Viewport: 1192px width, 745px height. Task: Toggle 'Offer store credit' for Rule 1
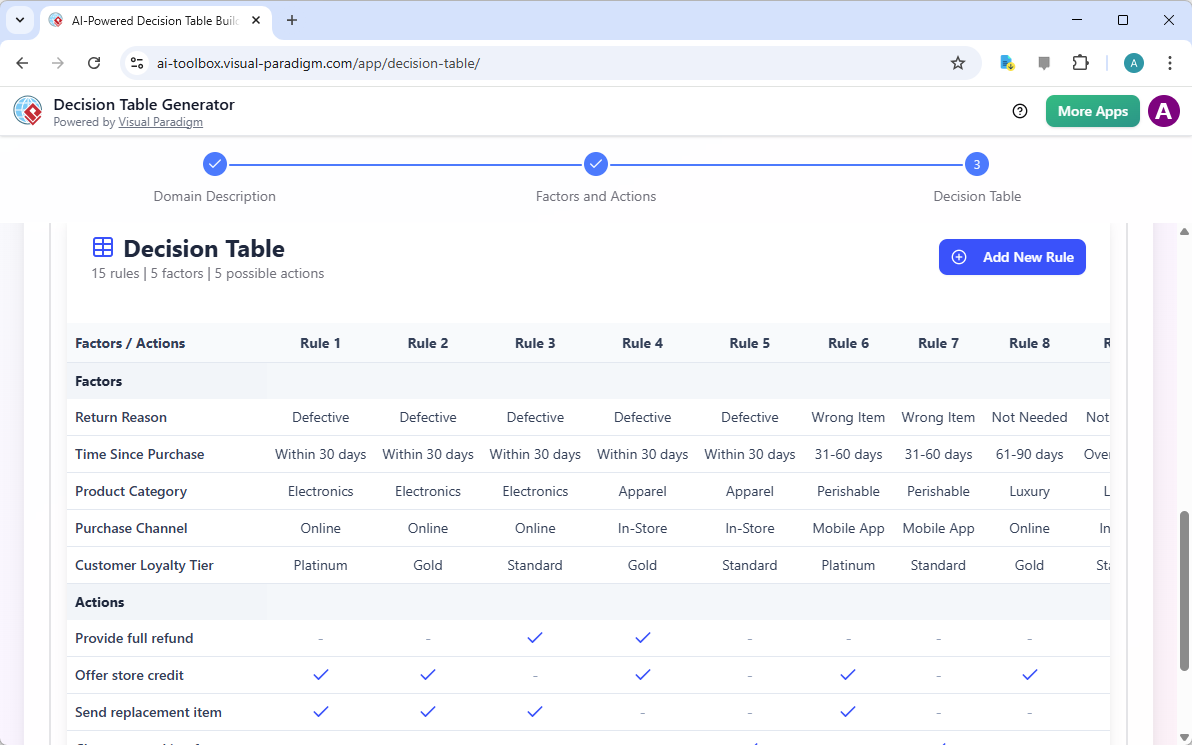320,674
